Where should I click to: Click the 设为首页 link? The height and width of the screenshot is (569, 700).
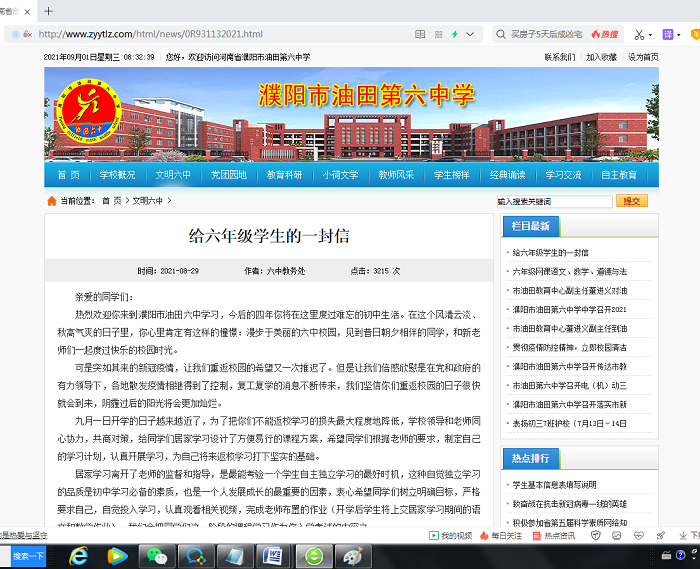(643, 57)
